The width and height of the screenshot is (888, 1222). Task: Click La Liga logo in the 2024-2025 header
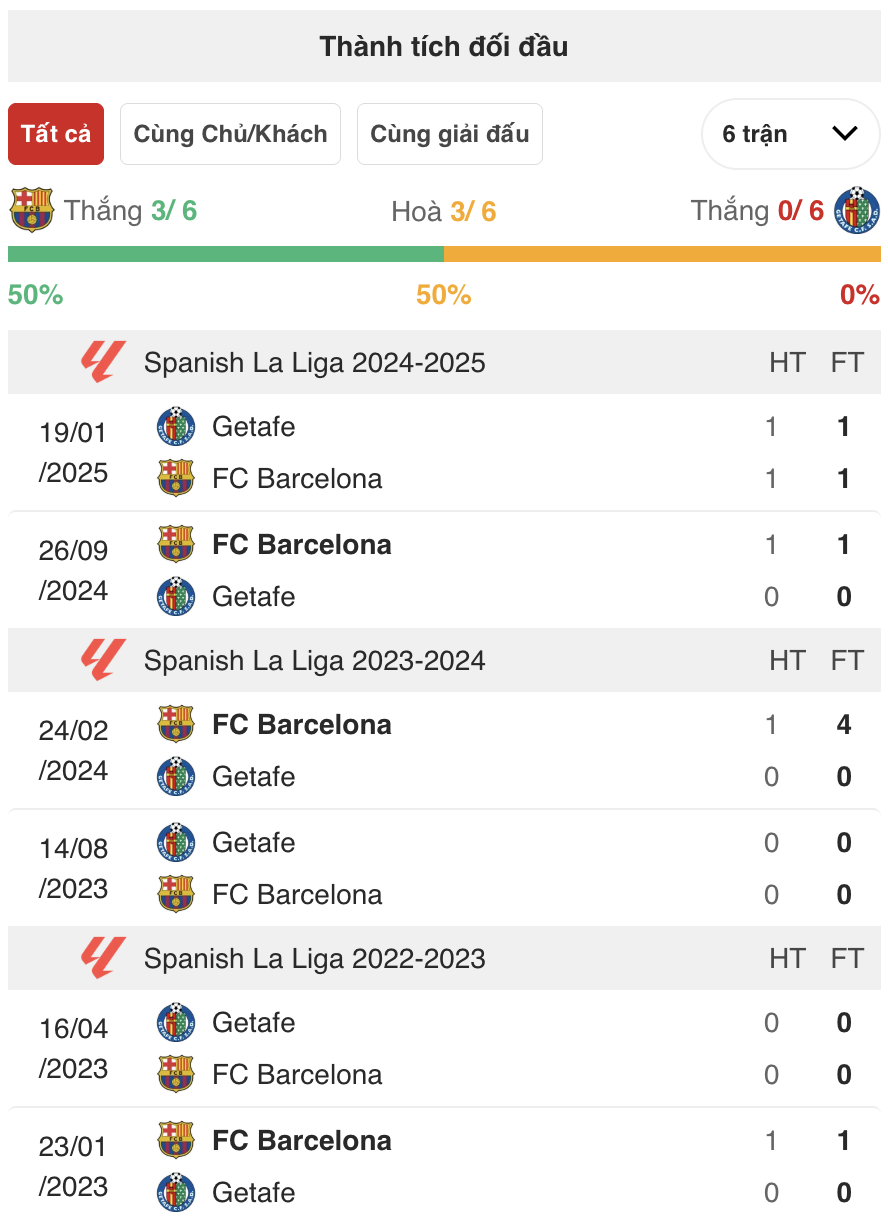pyautogui.click(x=104, y=362)
